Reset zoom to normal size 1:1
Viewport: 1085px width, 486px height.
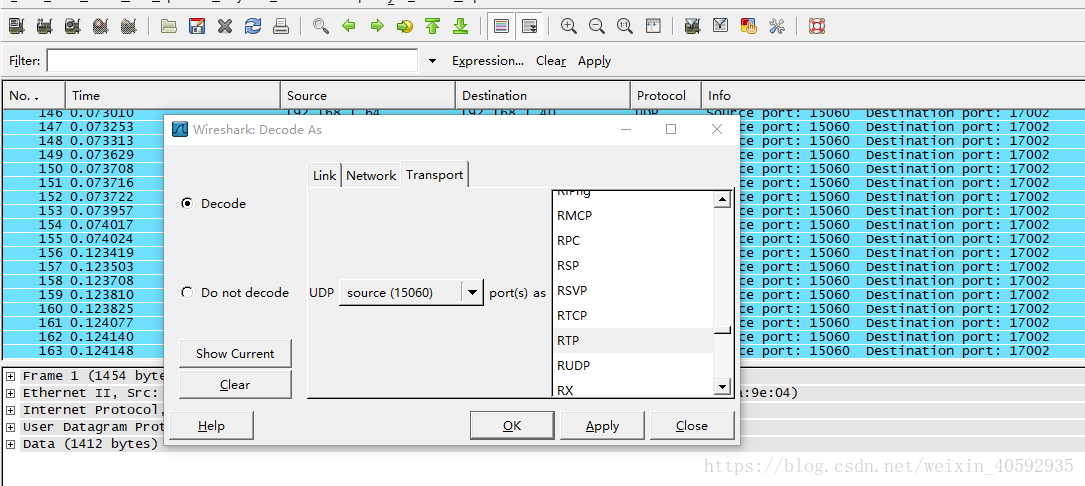click(624, 26)
